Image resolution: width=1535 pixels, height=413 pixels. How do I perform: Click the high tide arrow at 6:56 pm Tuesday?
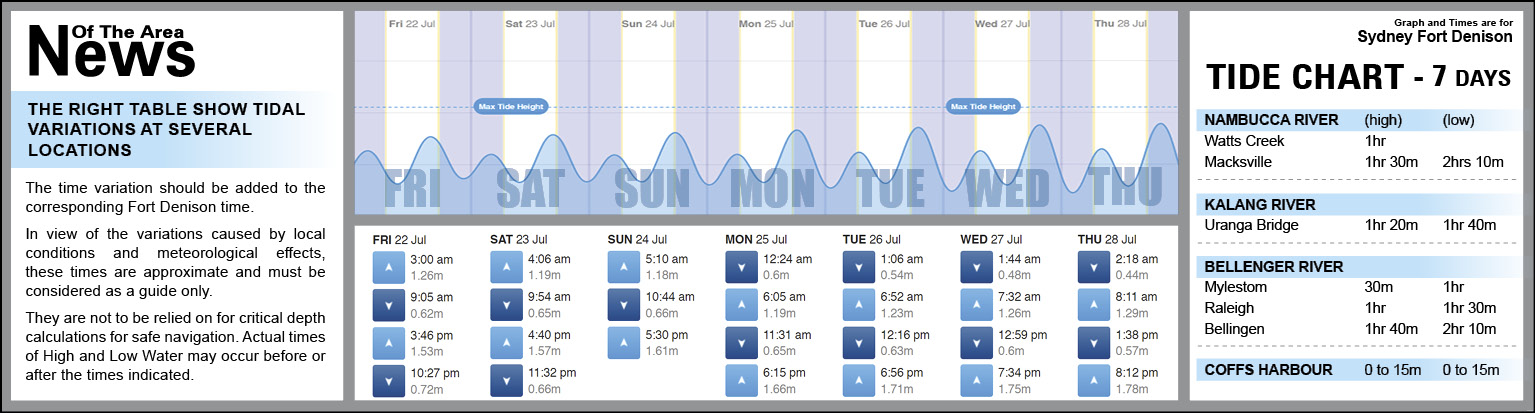tap(859, 381)
